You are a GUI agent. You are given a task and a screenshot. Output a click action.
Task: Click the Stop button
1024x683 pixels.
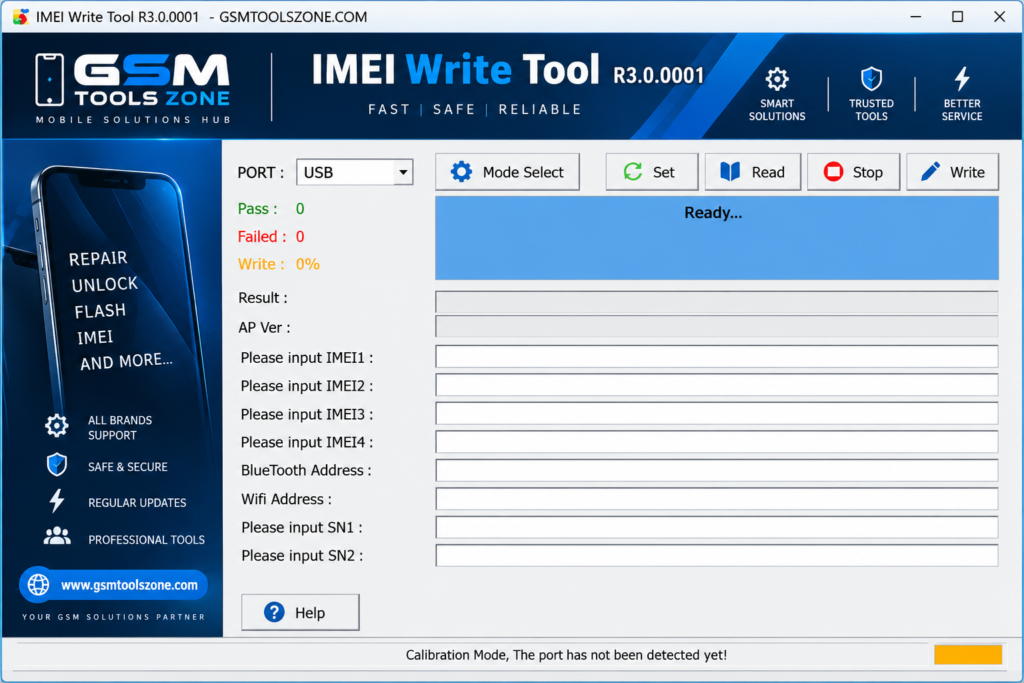(x=854, y=172)
